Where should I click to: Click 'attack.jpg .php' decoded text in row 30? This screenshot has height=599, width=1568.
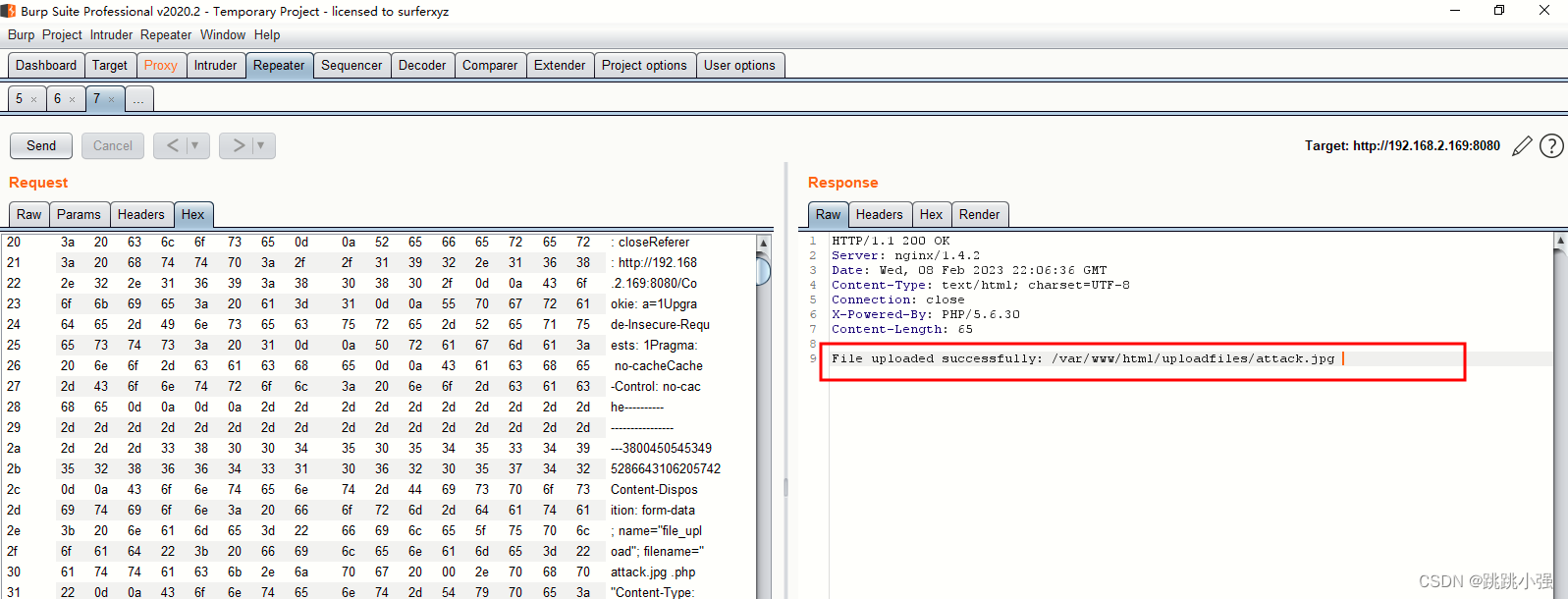coord(653,572)
